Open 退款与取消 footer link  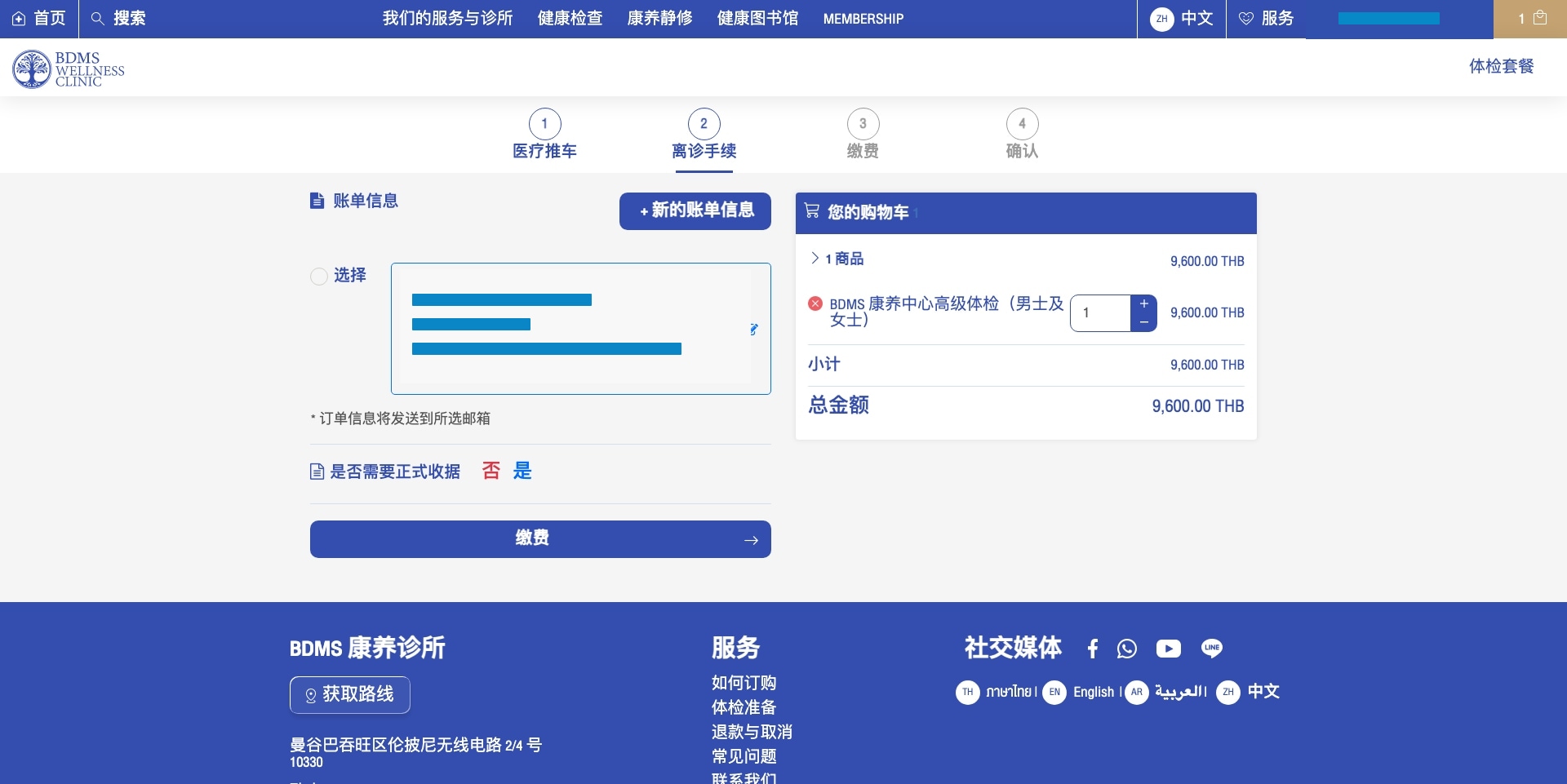[x=752, y=732]
